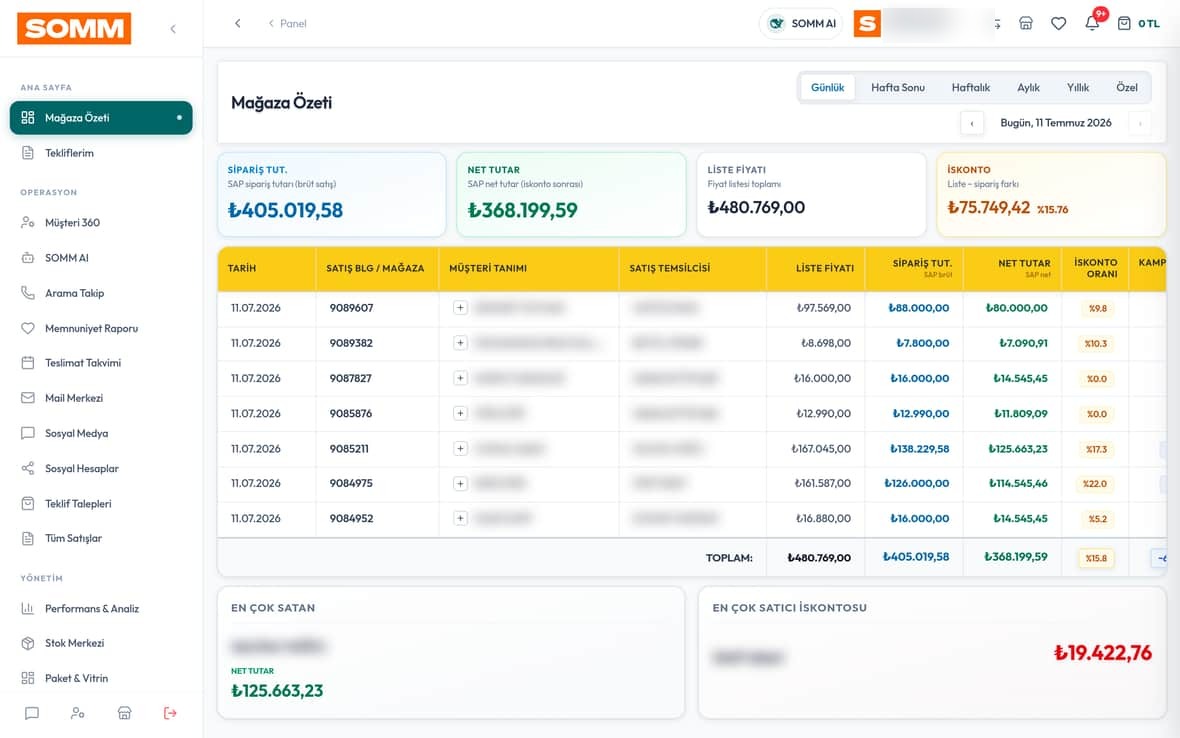Open the chat bubble icon in sidebar footer
The height and width of the screenshot is (738, 1180).
pyautogui.click(x=32, y=712)
